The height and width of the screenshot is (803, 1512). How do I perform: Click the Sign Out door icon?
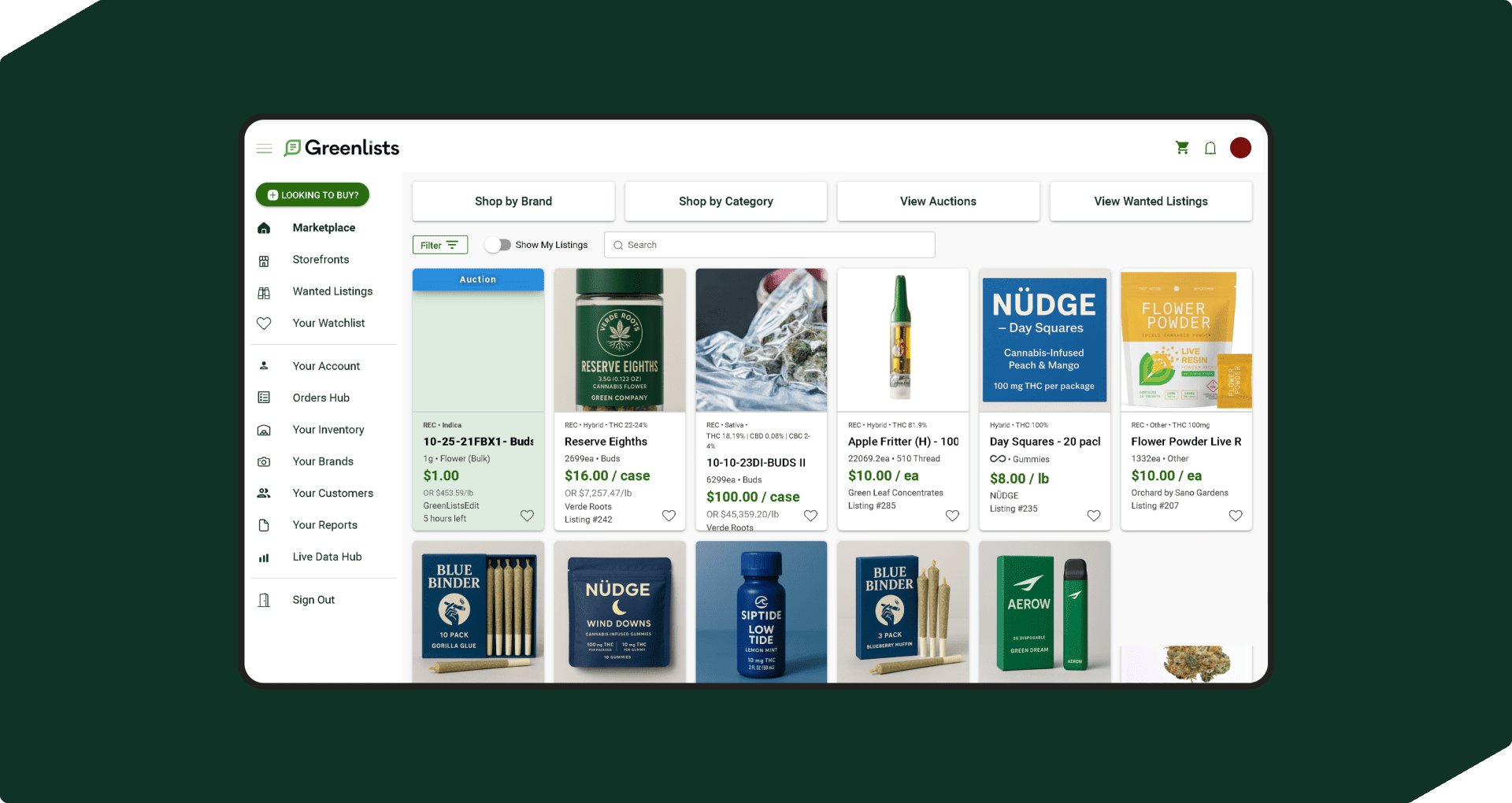[x=264, y=600]
